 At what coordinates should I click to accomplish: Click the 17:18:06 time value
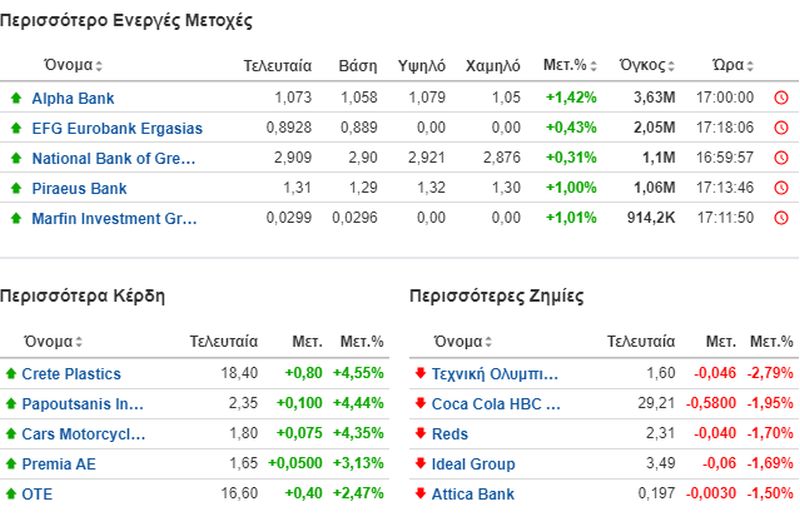pos(725,127)
